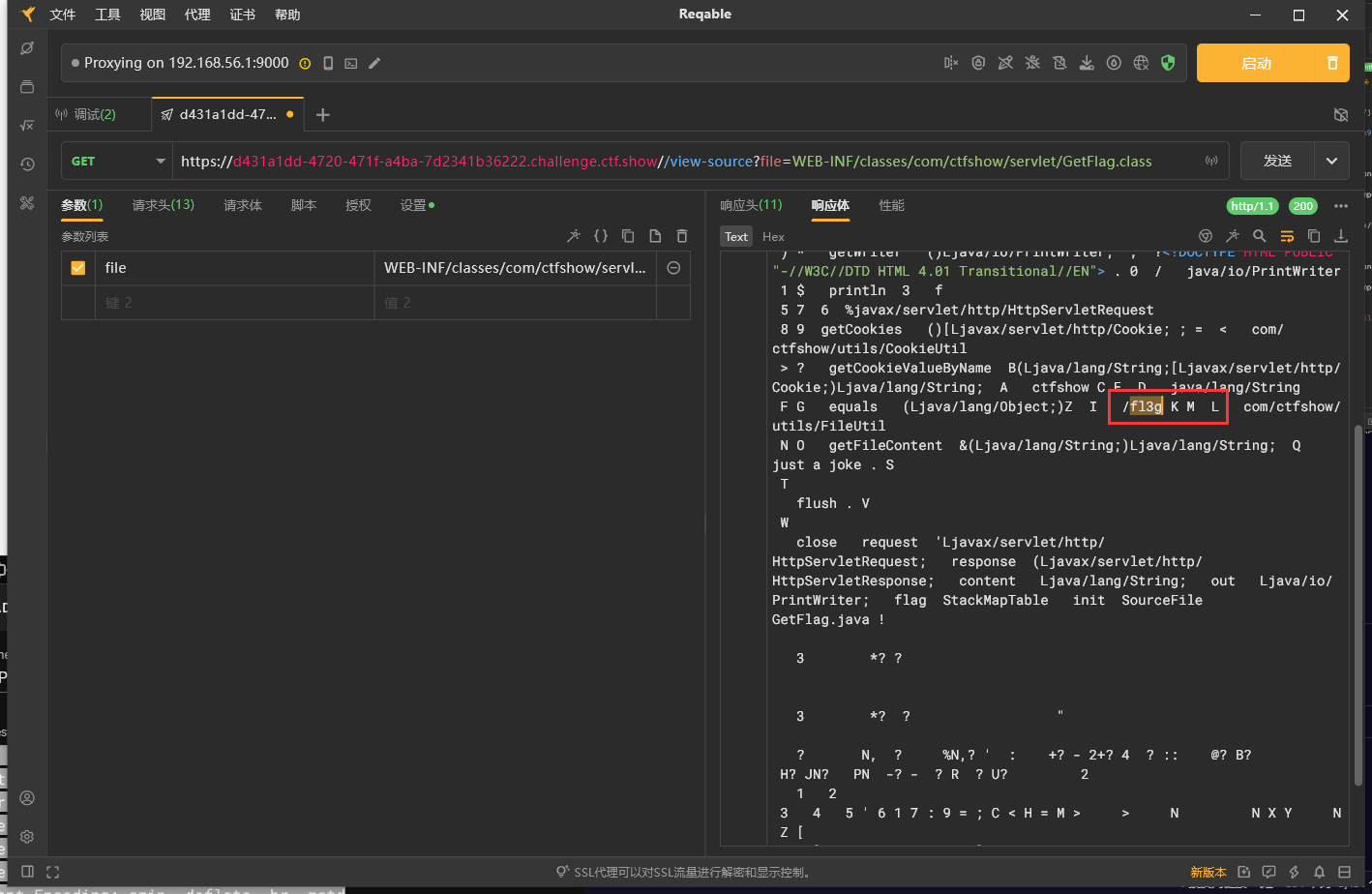Open the 性能 tab
Image resolution: width=1372 pixels, height=894 pixels.
pos(891,205)
